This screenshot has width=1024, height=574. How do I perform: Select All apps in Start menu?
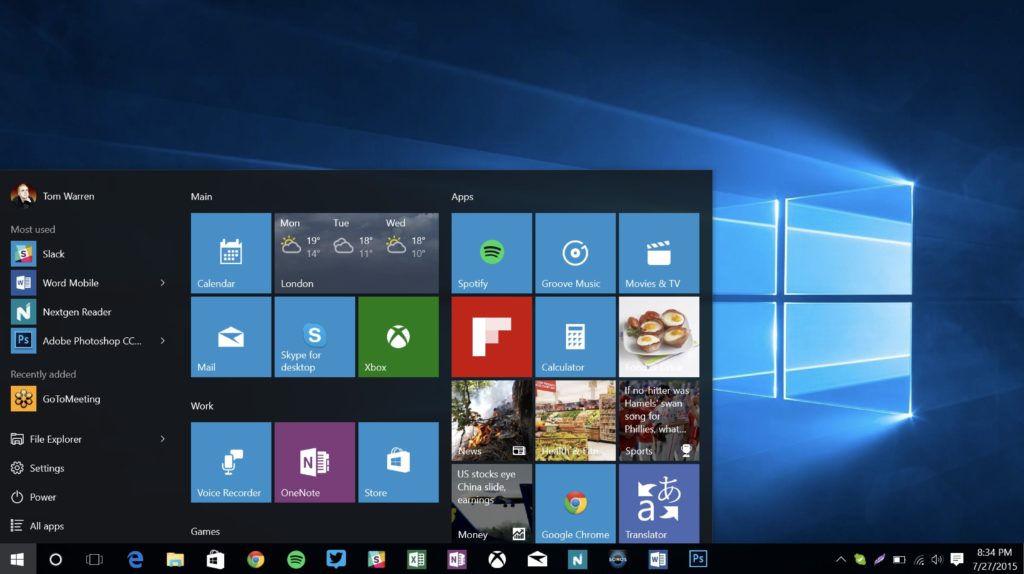pos(46,526)
